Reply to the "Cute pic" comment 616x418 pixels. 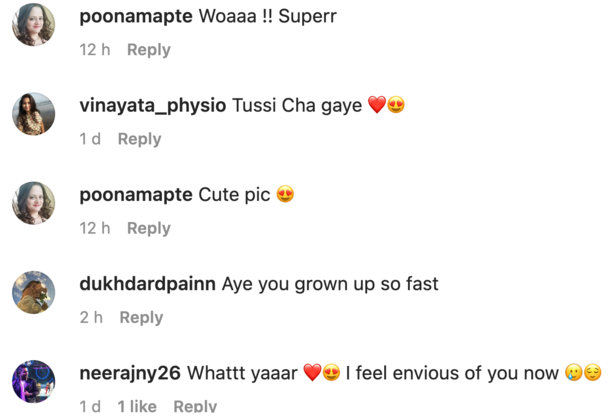click(148, 228)
